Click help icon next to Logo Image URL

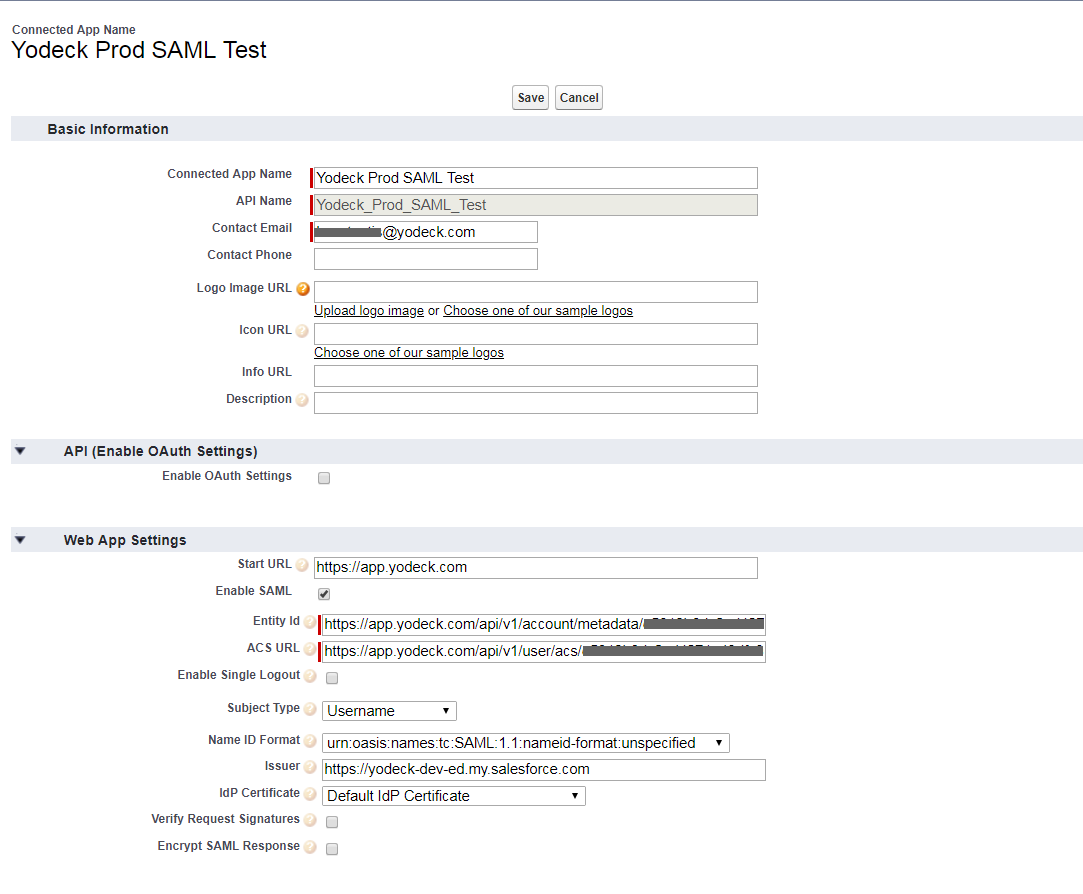[303, 289]
